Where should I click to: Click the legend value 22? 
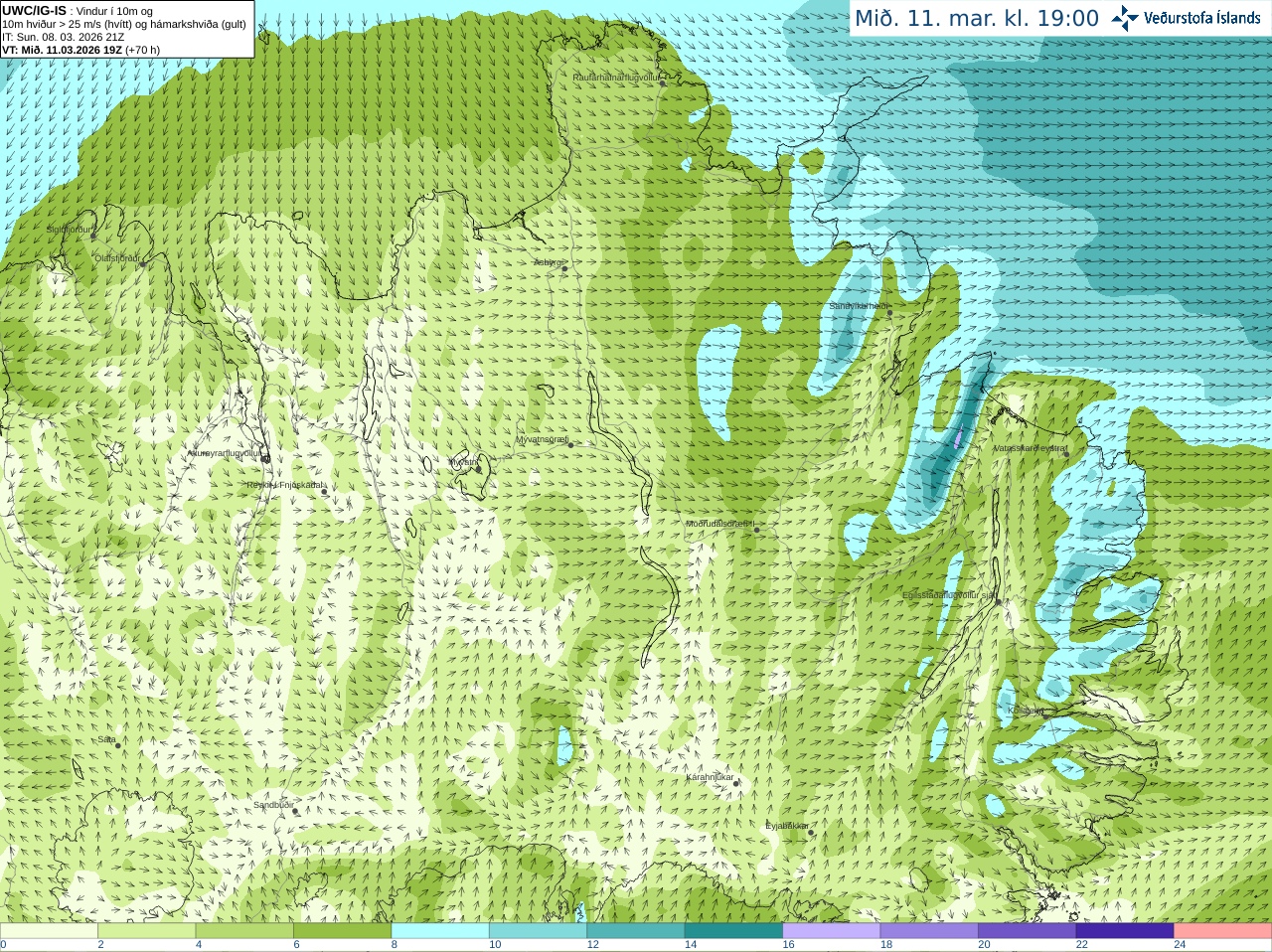point(1082,945)
